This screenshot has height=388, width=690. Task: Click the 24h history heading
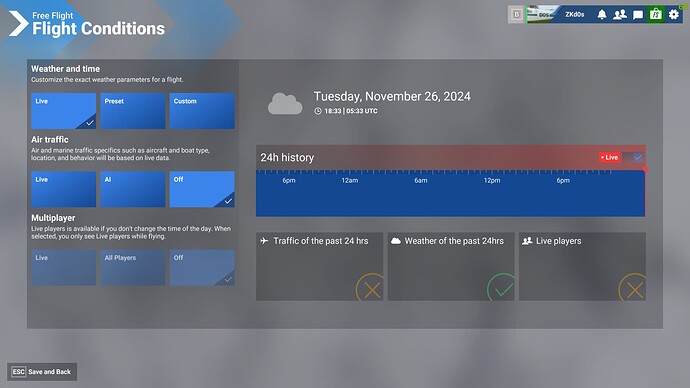pyautogui.click(x=287, y=157)
